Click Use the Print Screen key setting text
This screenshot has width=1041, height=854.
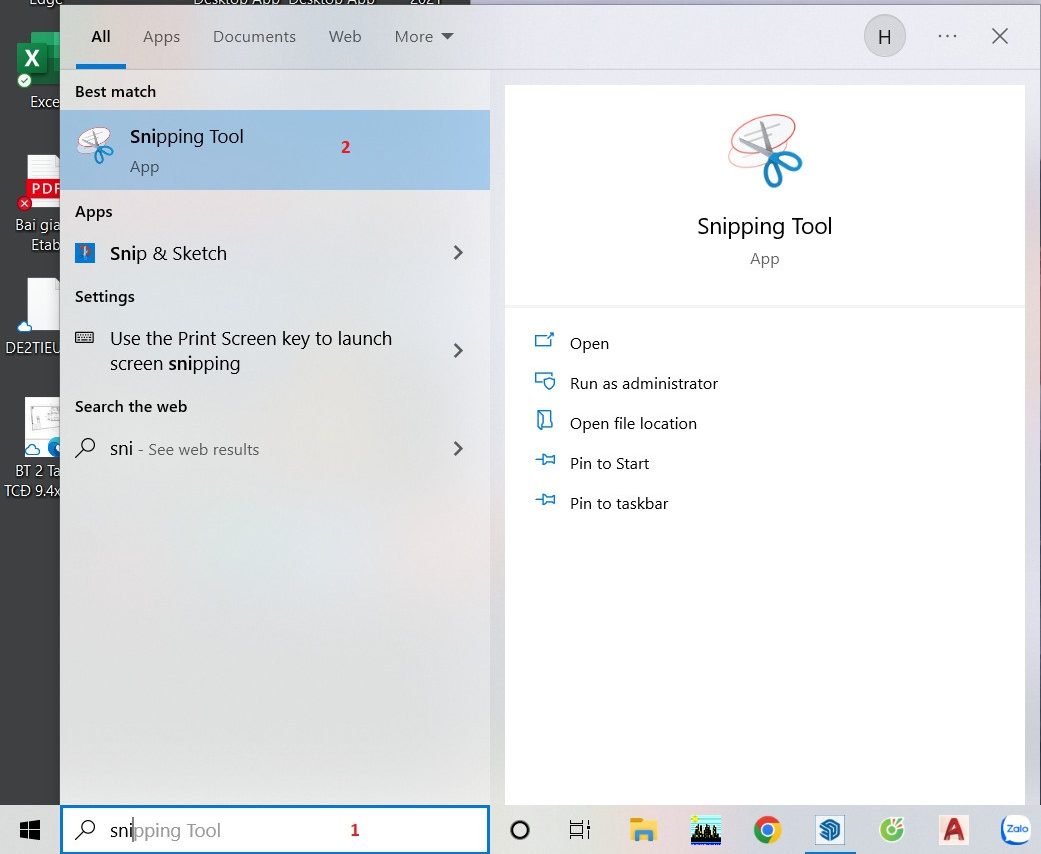click(251, 351)
